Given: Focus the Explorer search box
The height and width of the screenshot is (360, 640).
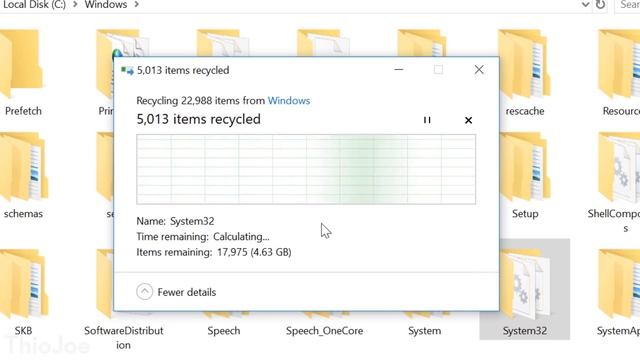Looking at the screenshot, I should [x=628, y=5].
